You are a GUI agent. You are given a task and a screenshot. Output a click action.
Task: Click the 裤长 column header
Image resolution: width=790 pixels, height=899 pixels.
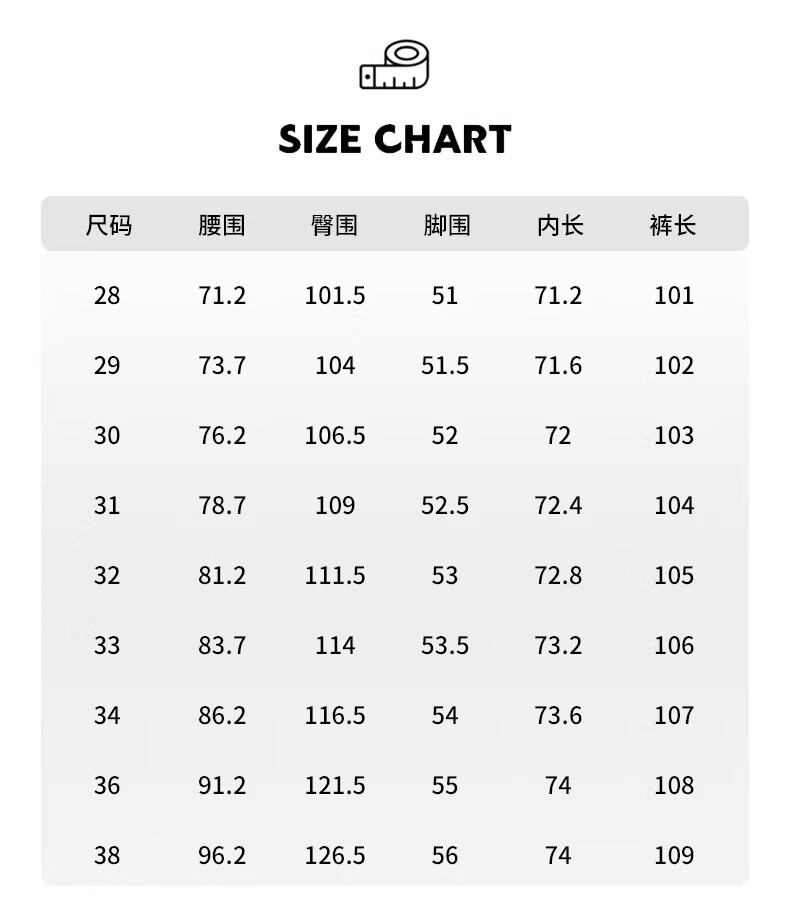click(672, 226)
